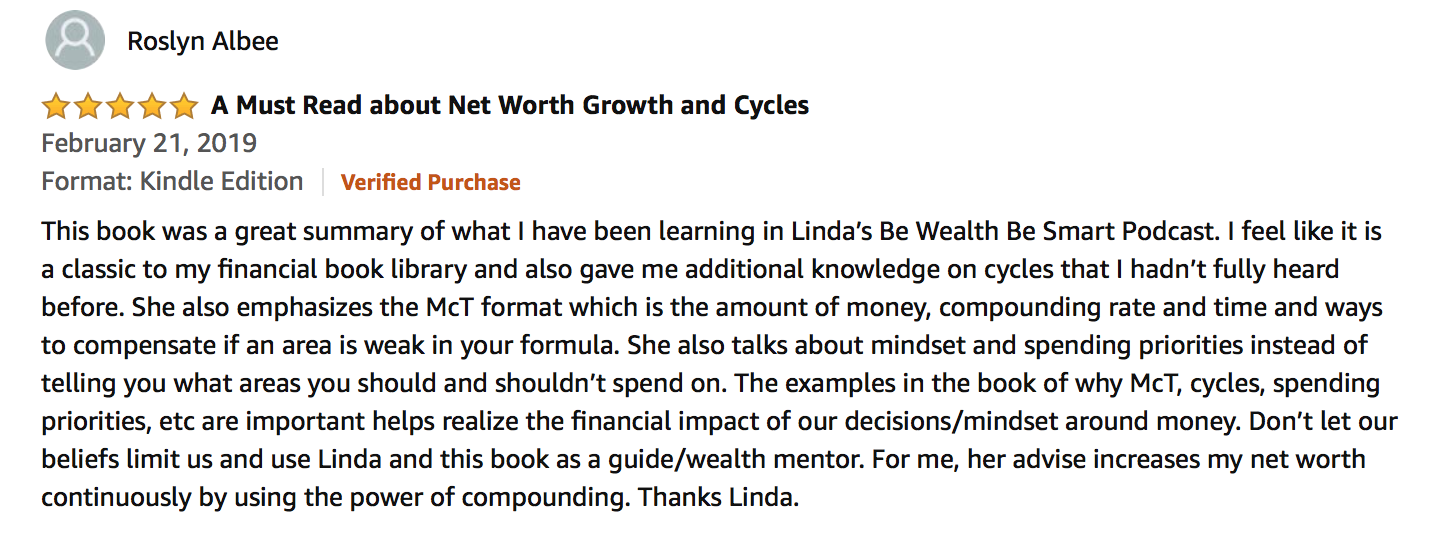Open reviewer name Roslyn Albee

pos(203,41)
